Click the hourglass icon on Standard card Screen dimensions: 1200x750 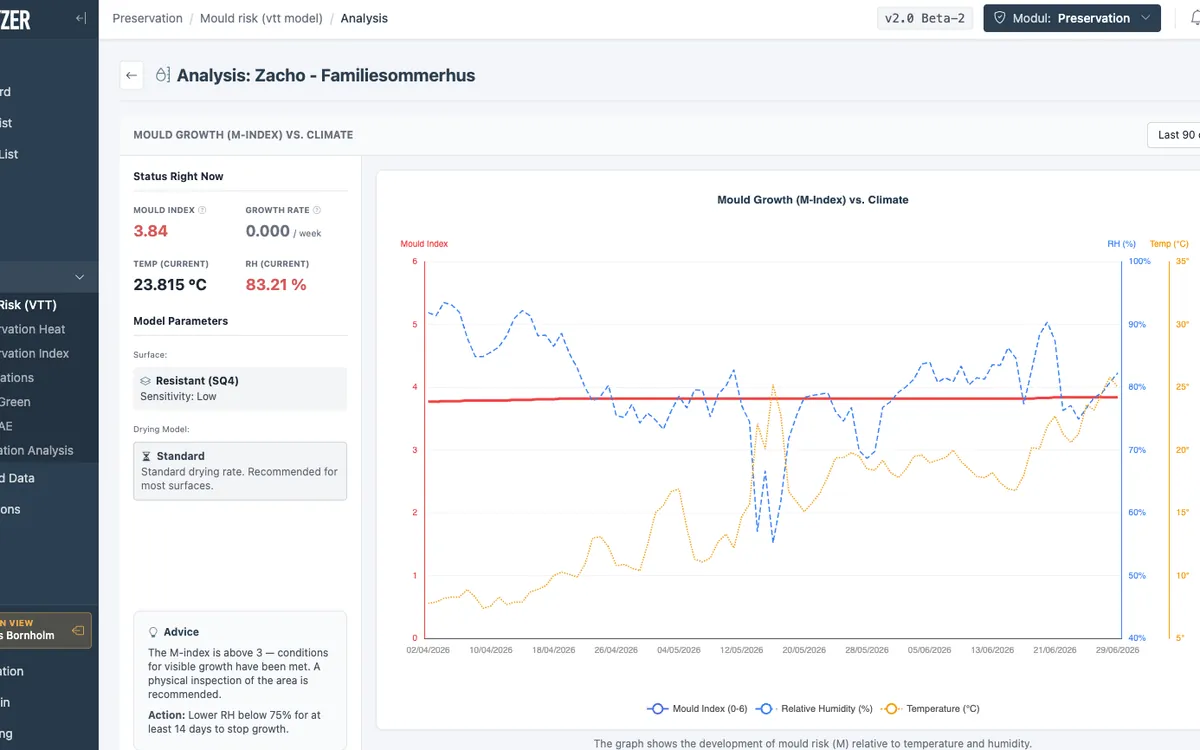pos(146,456)
